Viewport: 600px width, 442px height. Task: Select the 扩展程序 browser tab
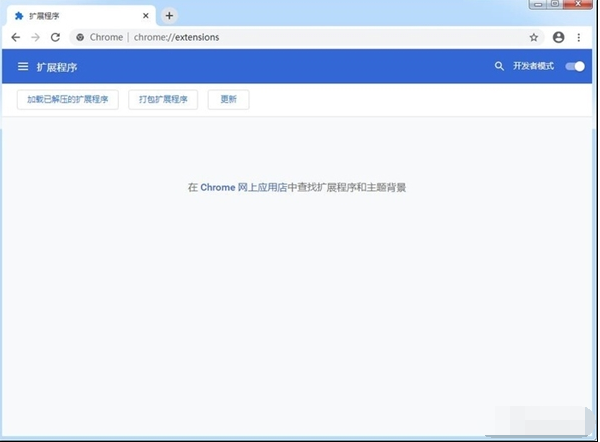81,16
